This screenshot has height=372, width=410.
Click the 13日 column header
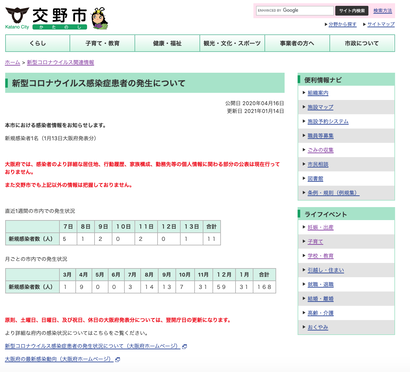(192, 227)
